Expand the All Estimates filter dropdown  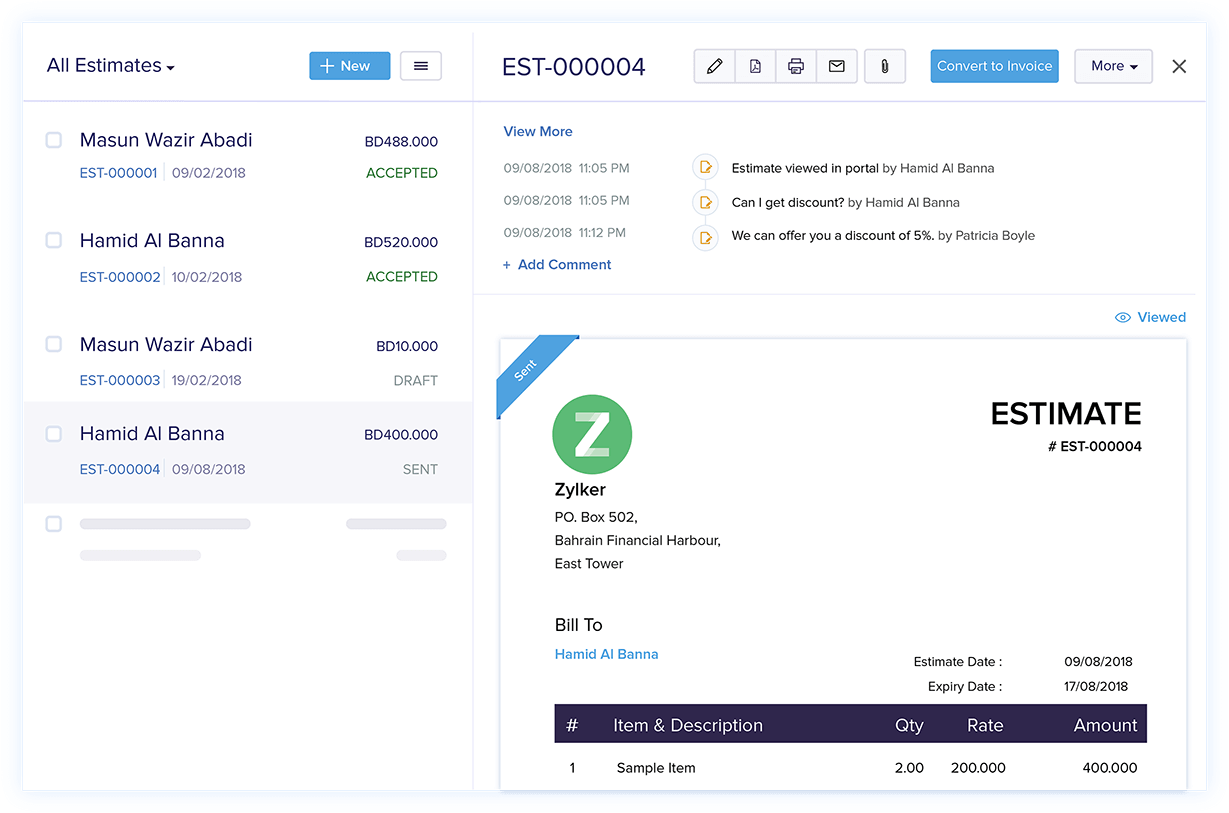(x=111, y=66)
